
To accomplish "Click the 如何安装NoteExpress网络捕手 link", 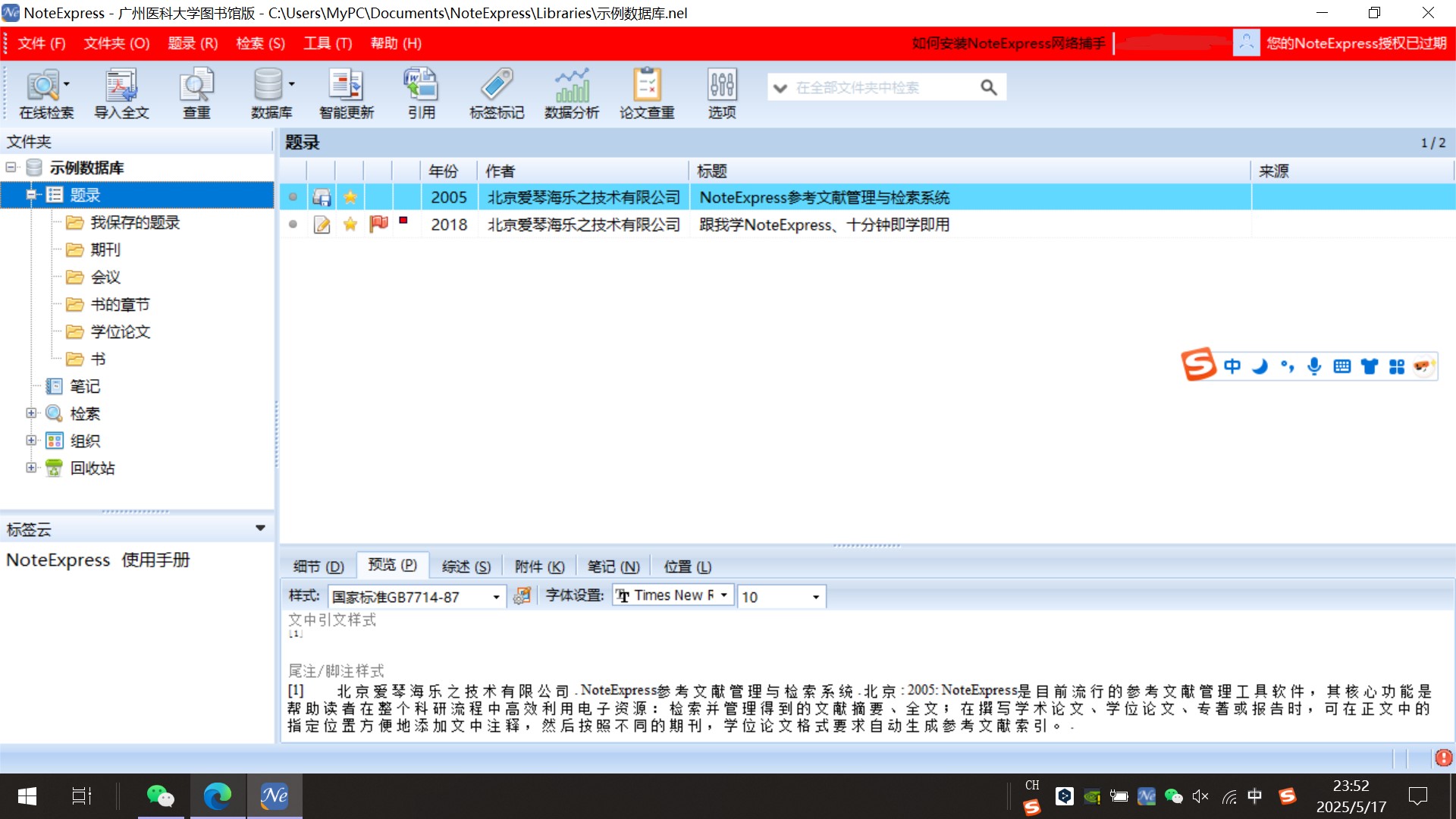I will click(x=1008, y=43).
